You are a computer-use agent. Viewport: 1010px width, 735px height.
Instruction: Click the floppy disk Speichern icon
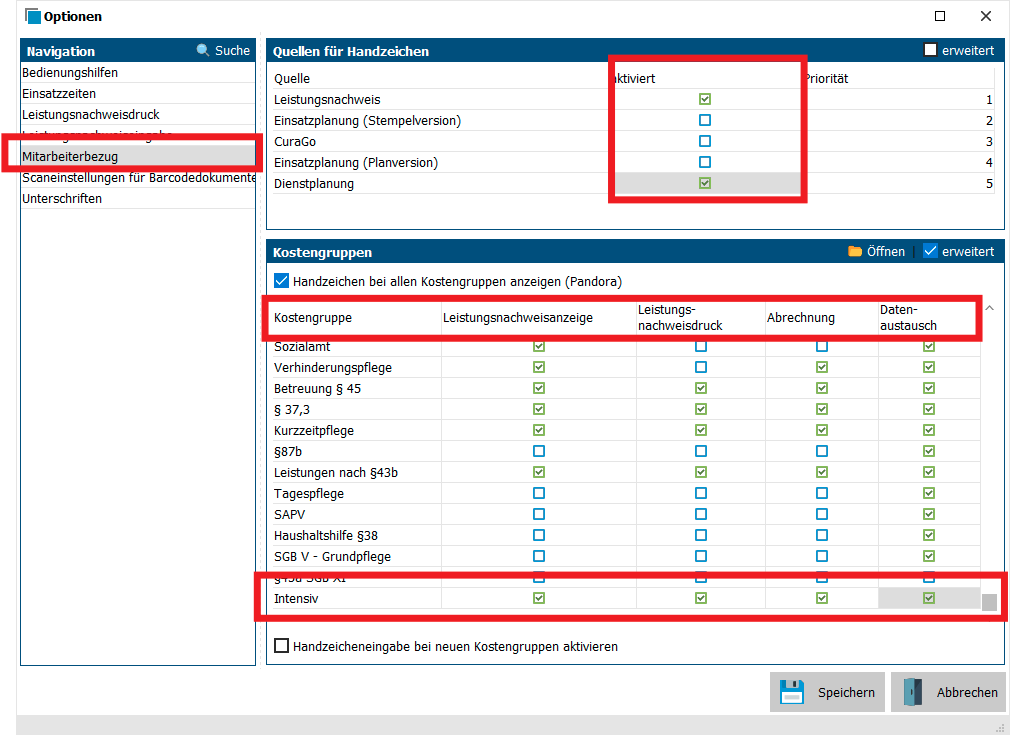click(x=792, y=692)
